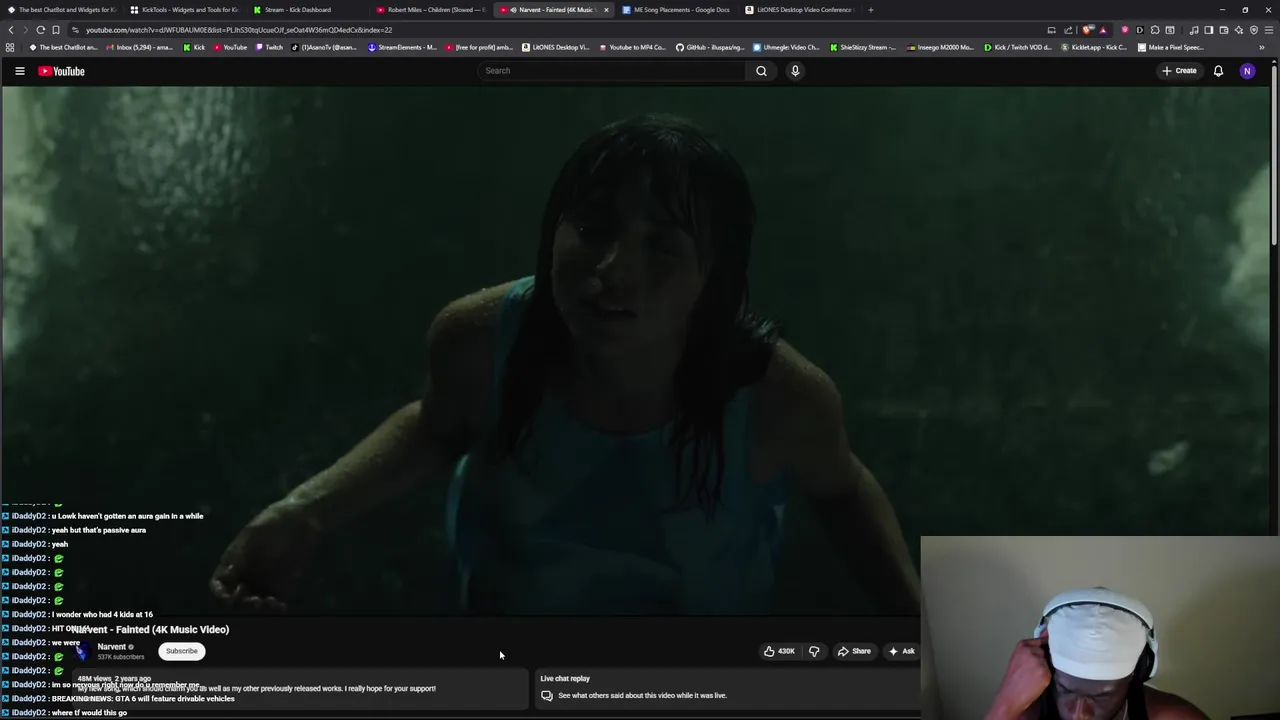Viewport: 1280px width, 720px height.
Task: Open the Twitch bookmark
Action: tap(269, 47)
